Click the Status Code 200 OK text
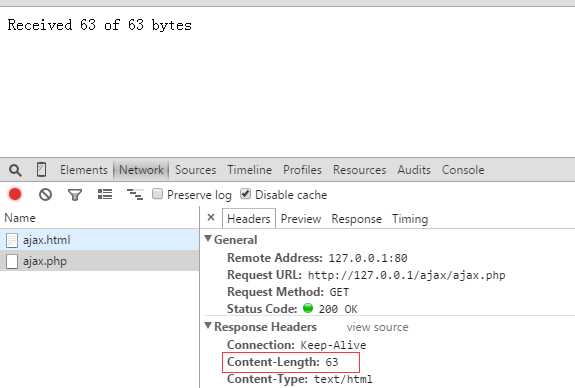The height and width of the screenshot is (388, 575). [x=338, y=309]
